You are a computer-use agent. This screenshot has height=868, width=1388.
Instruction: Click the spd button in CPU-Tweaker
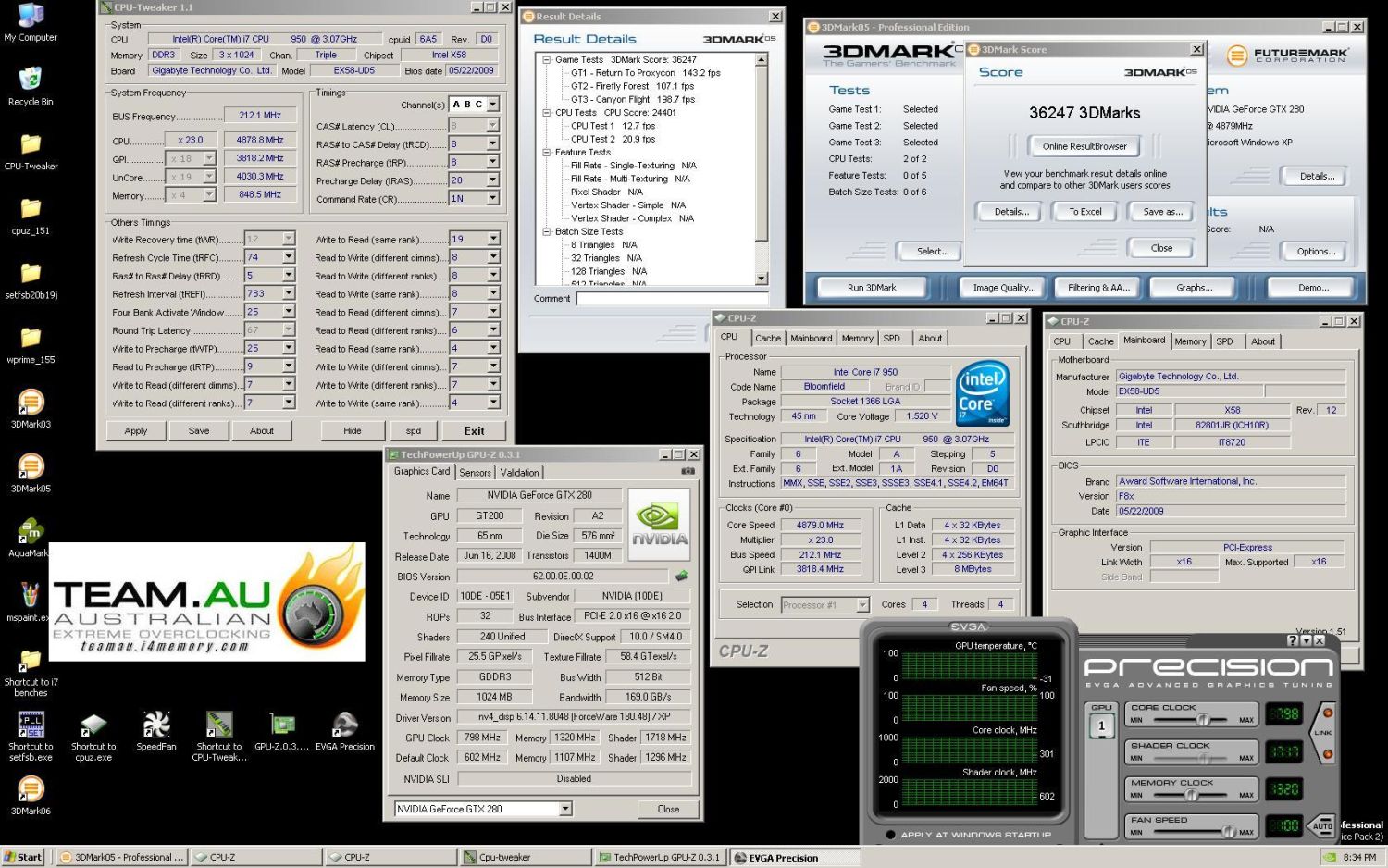point(414,431)
